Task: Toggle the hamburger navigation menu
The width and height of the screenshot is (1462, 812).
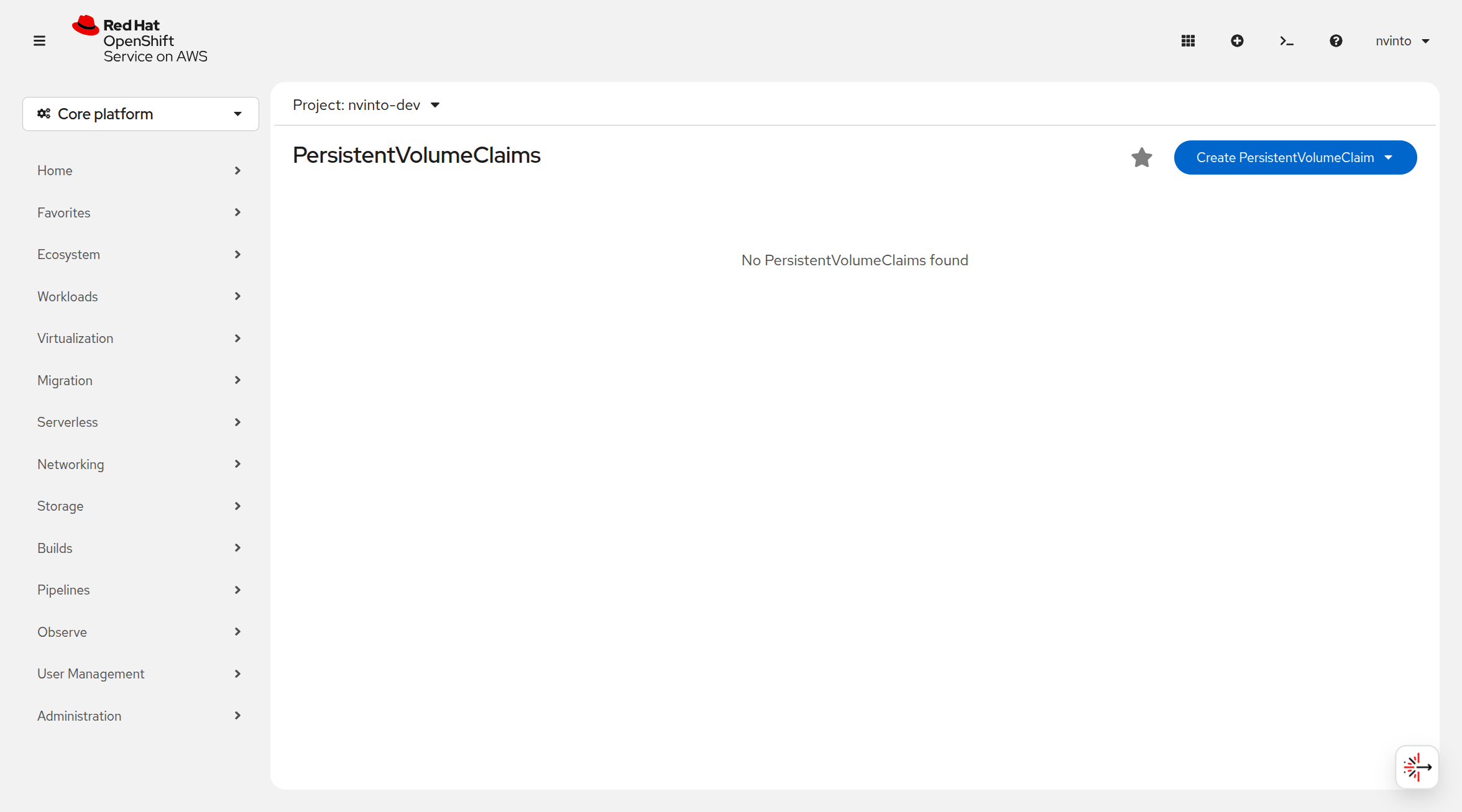Action: 39,41
